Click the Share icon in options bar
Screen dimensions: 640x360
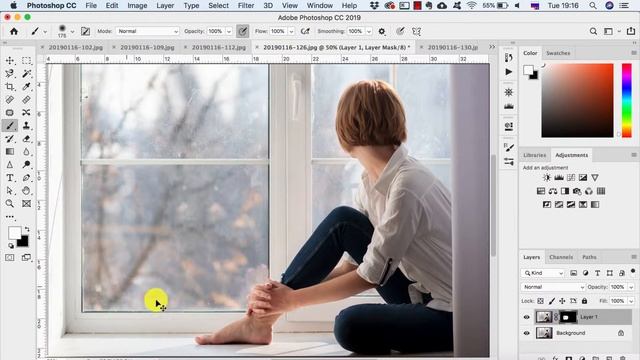[631, 31]
